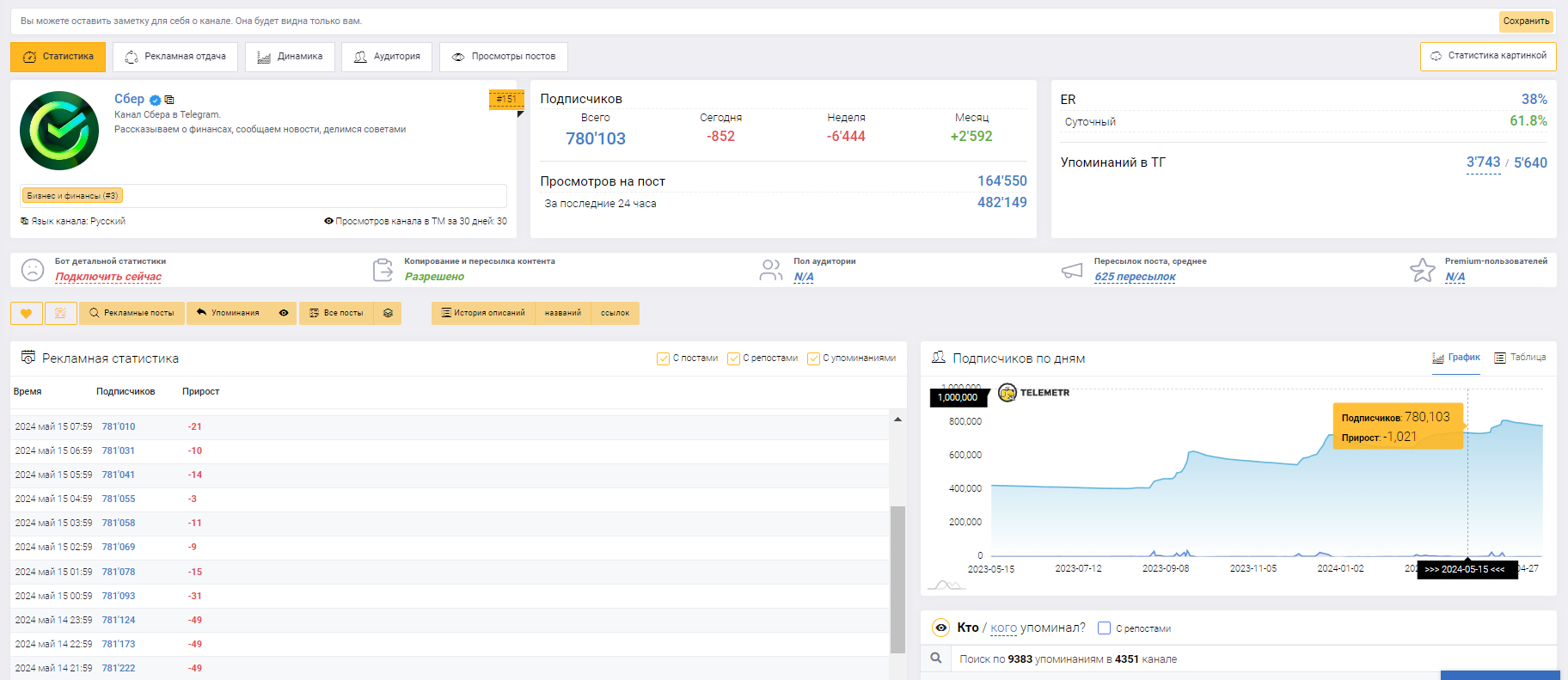Toggle the С упоминаниями checkbox
The height and width of the screenshot is (680, 1568).
coord(813,358)
